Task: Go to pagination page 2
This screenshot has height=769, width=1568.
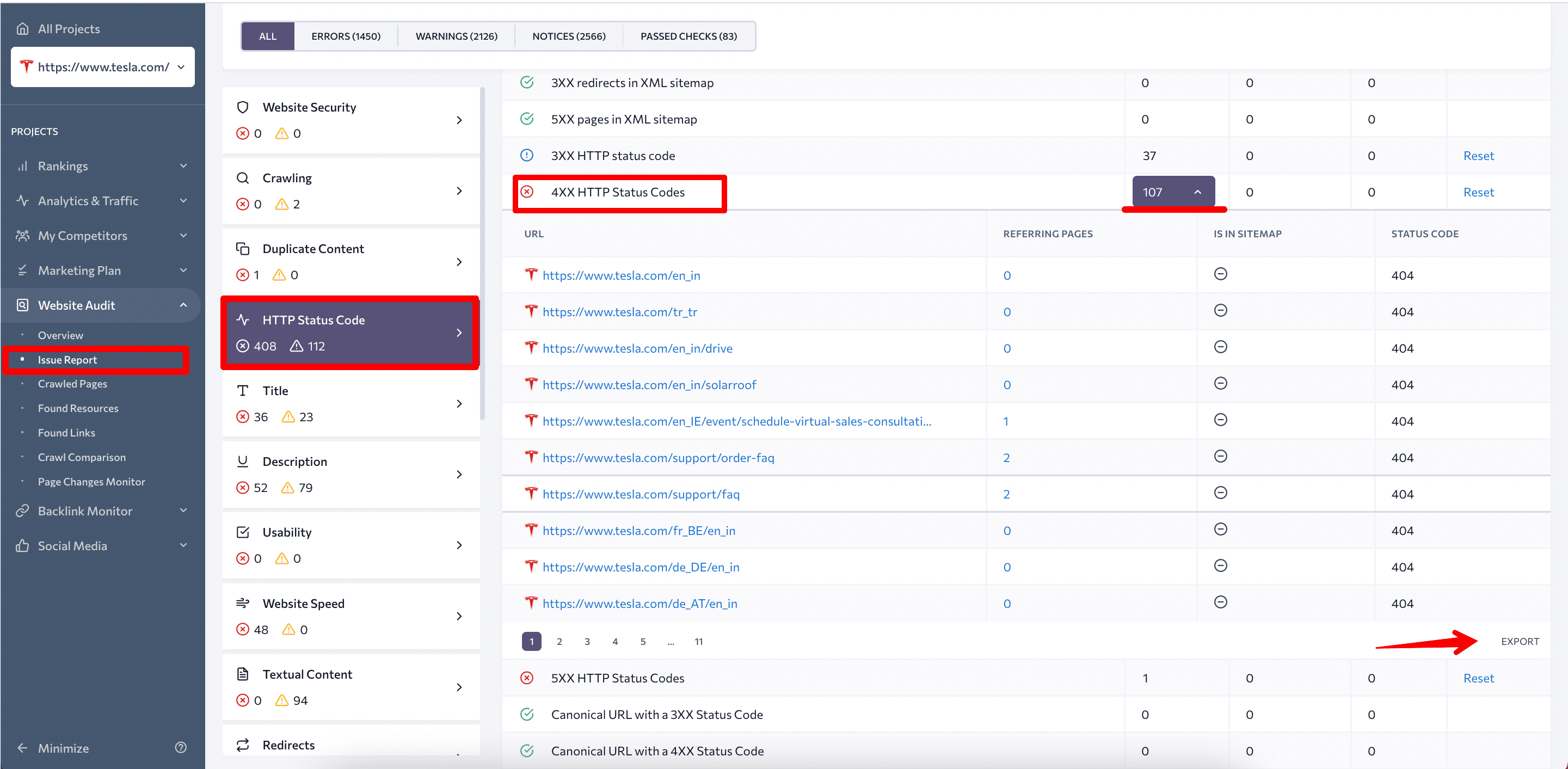Action: point(559,641)
